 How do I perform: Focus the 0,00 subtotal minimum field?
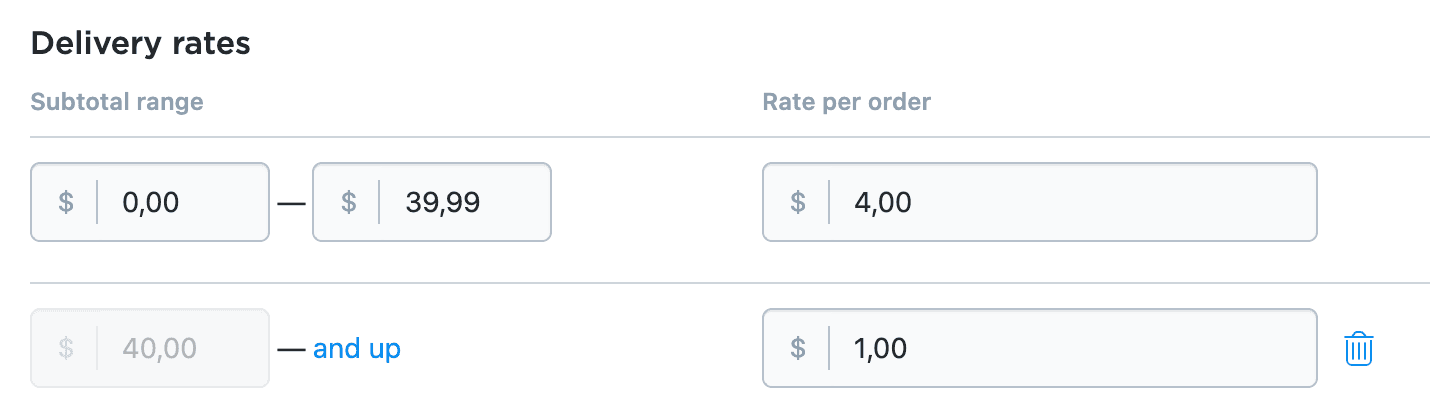click(x=180, y=203)
